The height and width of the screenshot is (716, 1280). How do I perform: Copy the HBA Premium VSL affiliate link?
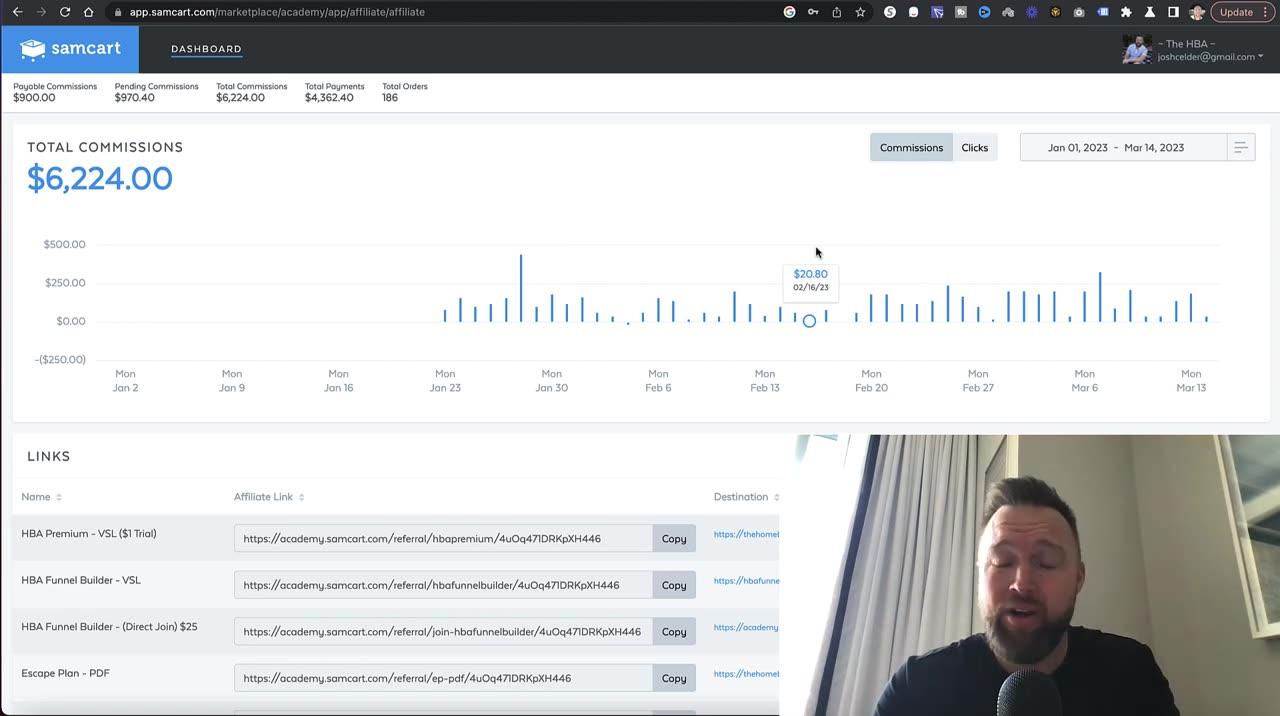point(674,538)
